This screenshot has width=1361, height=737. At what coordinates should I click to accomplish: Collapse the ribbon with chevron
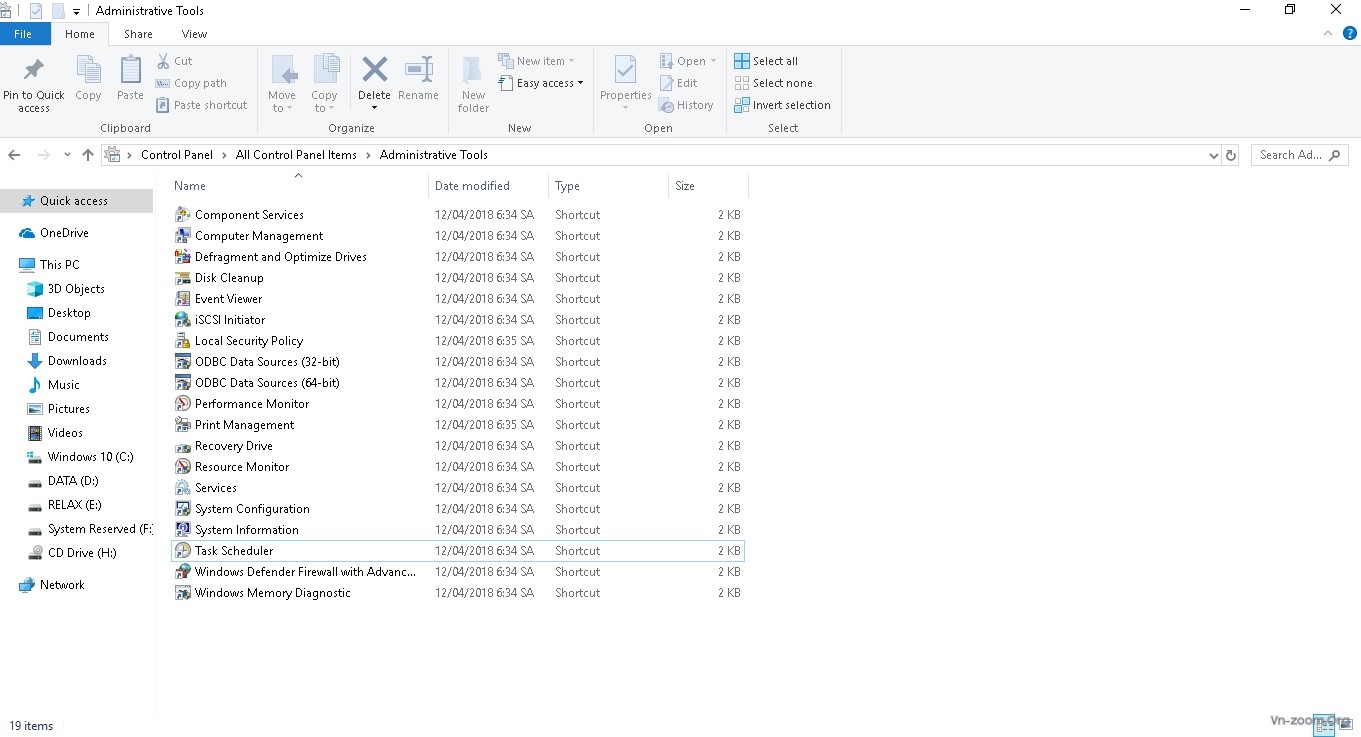click(x=1329, y=33)
